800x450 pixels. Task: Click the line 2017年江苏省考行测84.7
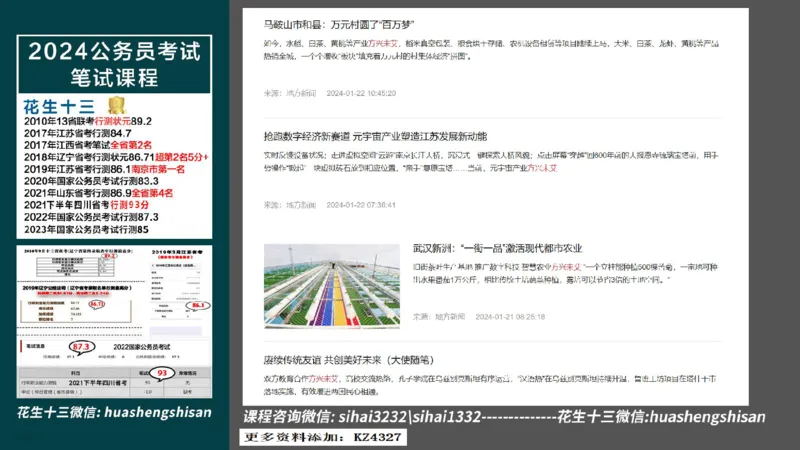click(78, 133)
